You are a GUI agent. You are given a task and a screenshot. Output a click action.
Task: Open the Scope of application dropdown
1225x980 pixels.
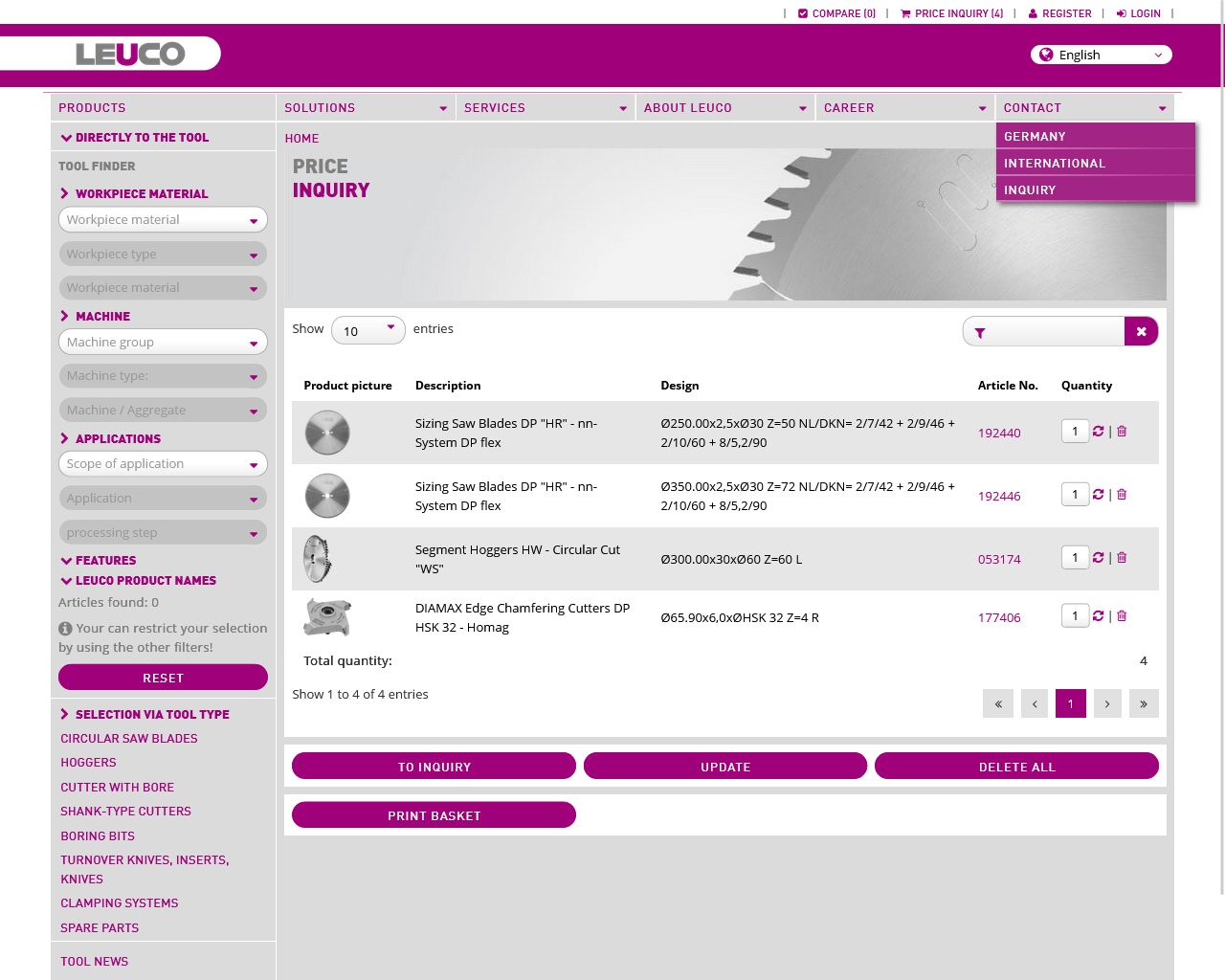pos(163,464)
